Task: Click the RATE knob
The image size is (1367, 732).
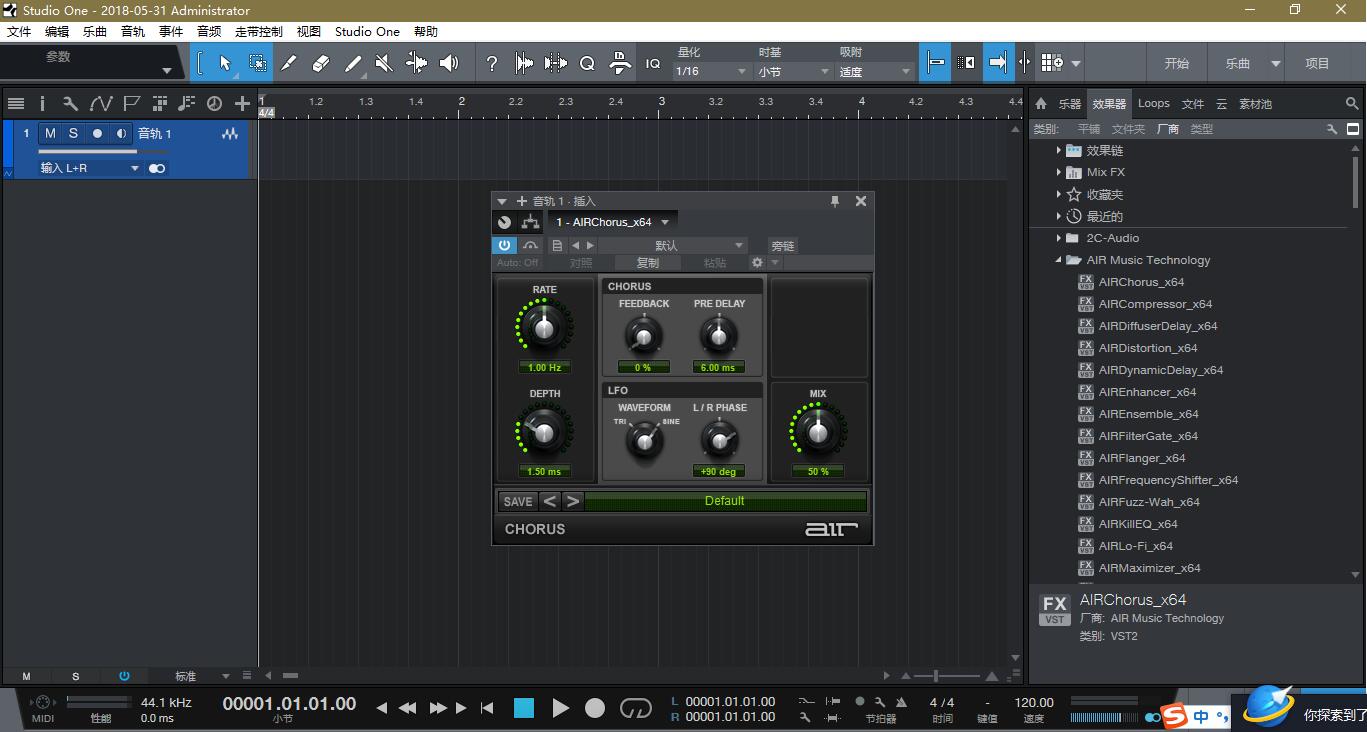Action: coord(544,327)
